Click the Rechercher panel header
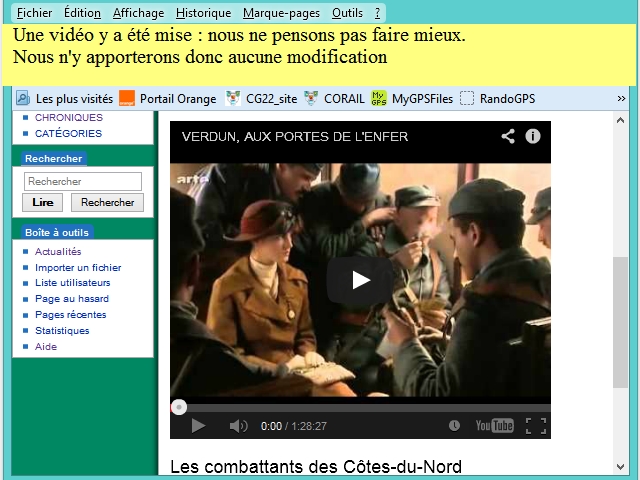 click(53, 158)
